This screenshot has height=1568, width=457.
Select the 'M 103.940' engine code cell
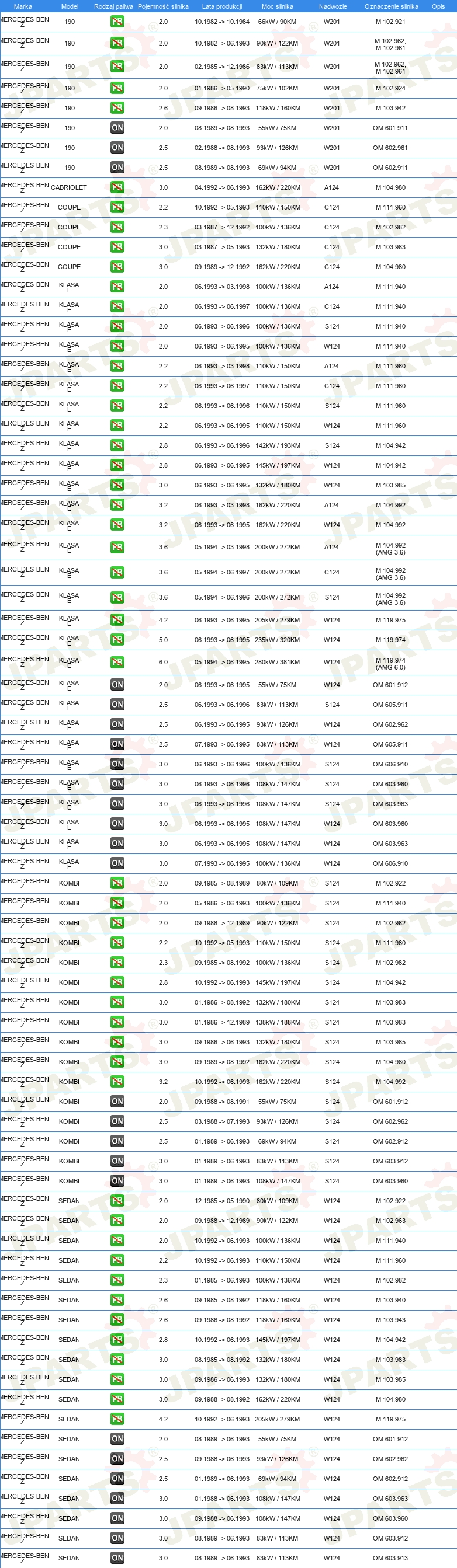click(x=390, y=1299)
